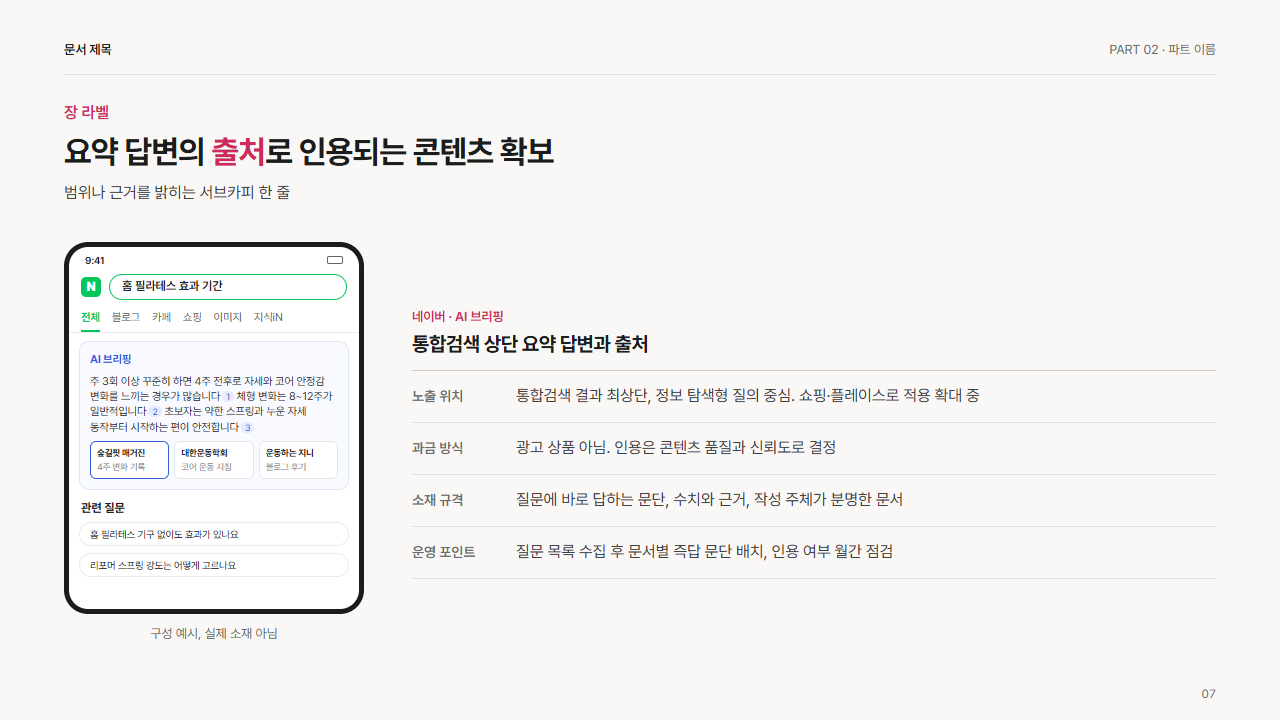Open the 숲길핏 매거진 source card

(129, 460)
